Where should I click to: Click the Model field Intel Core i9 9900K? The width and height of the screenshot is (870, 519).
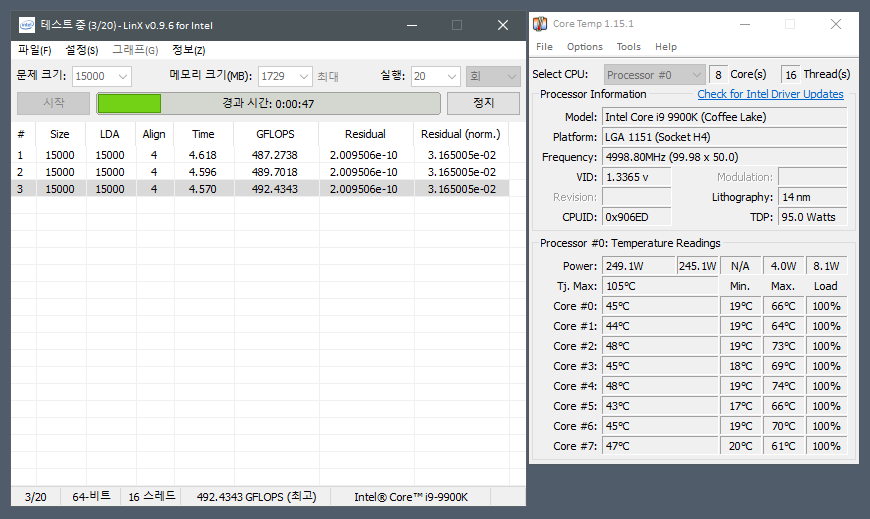pyautogui.click(x=725, y=117)
